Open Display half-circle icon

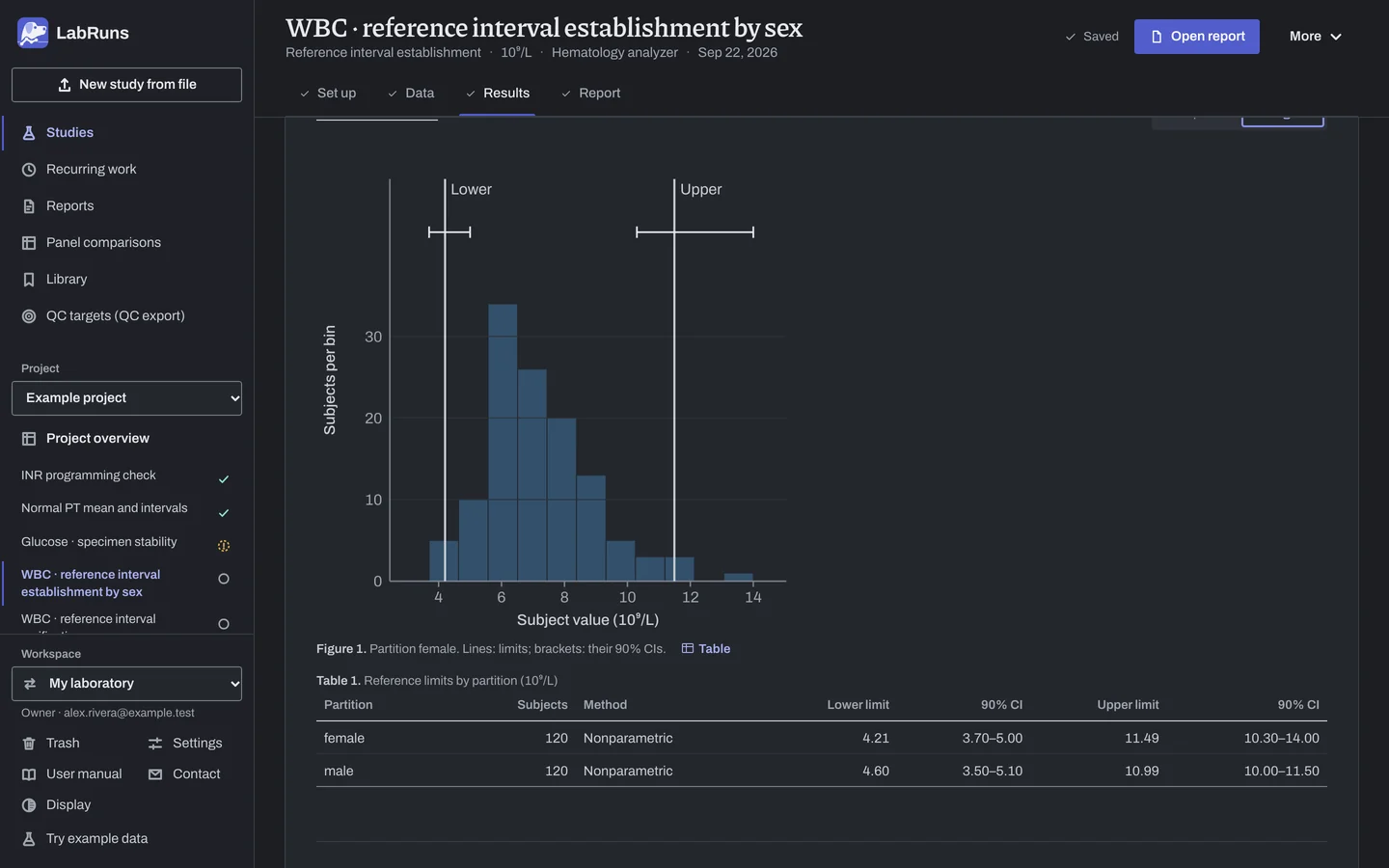tap(29, 805)
